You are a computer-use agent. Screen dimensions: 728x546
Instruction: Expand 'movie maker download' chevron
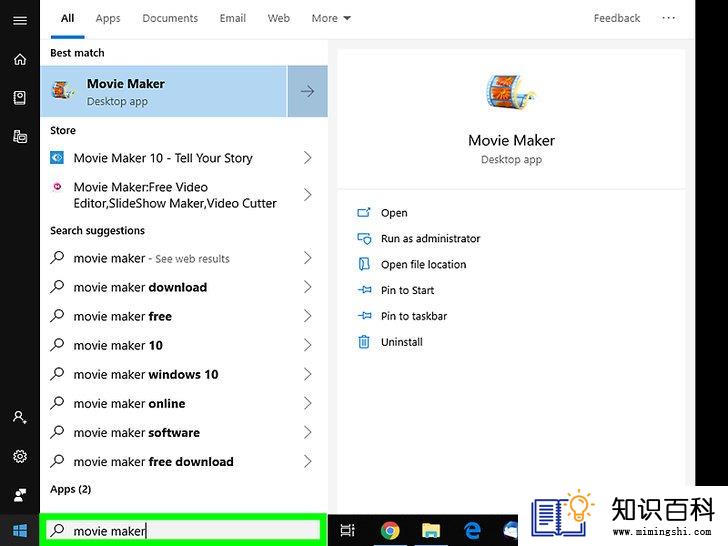[307, 287]
